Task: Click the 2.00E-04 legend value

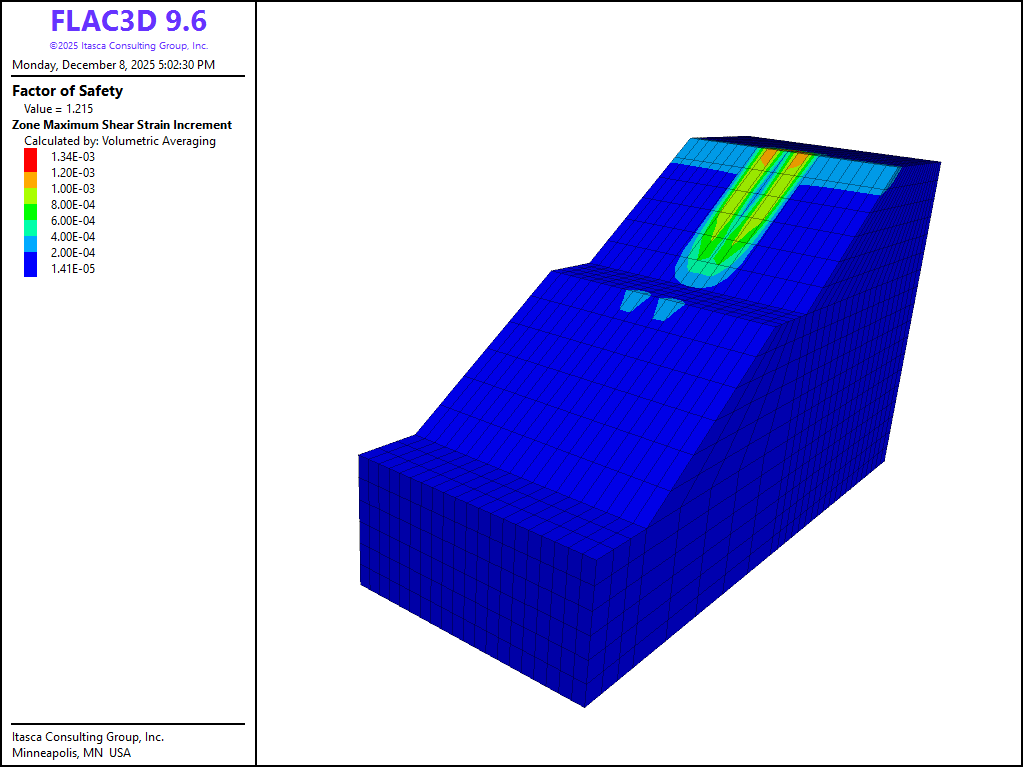Action: click(x=73, y=253)
